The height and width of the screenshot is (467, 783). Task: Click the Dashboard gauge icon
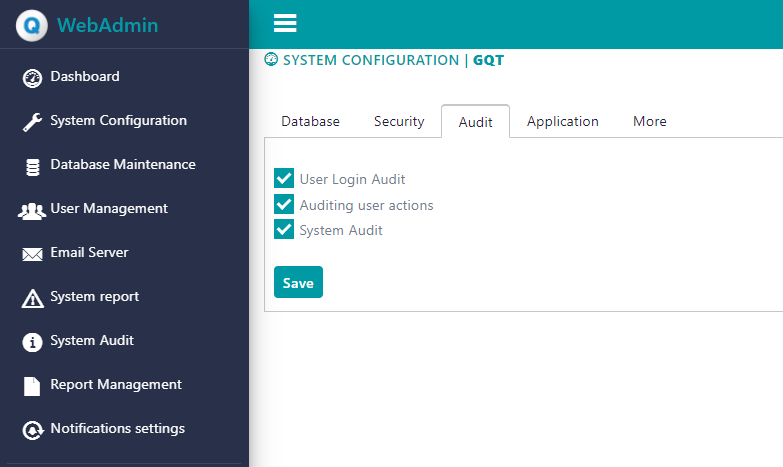click(32, 78)
